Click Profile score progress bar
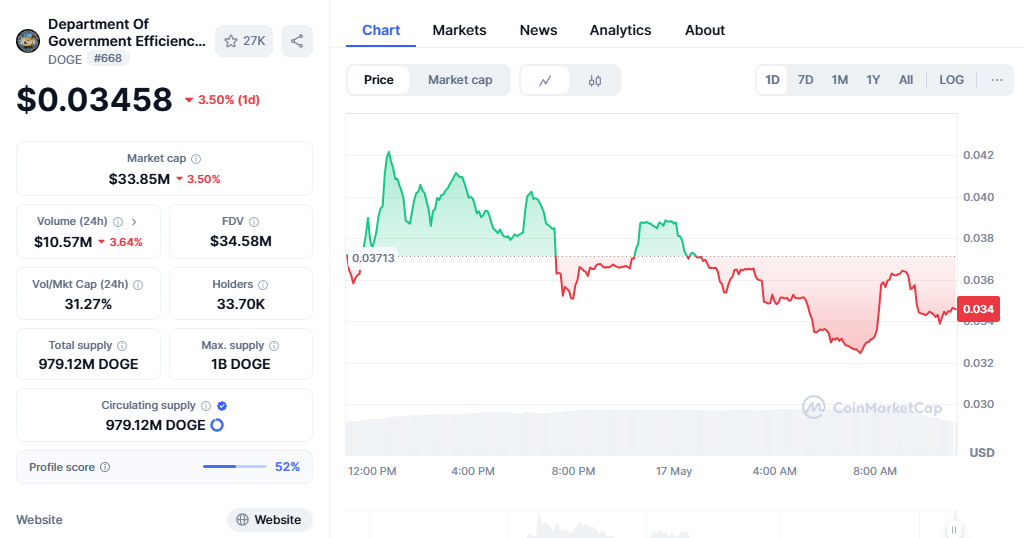This screenshot has height=538, width=1024. click(x=235, y=467)
